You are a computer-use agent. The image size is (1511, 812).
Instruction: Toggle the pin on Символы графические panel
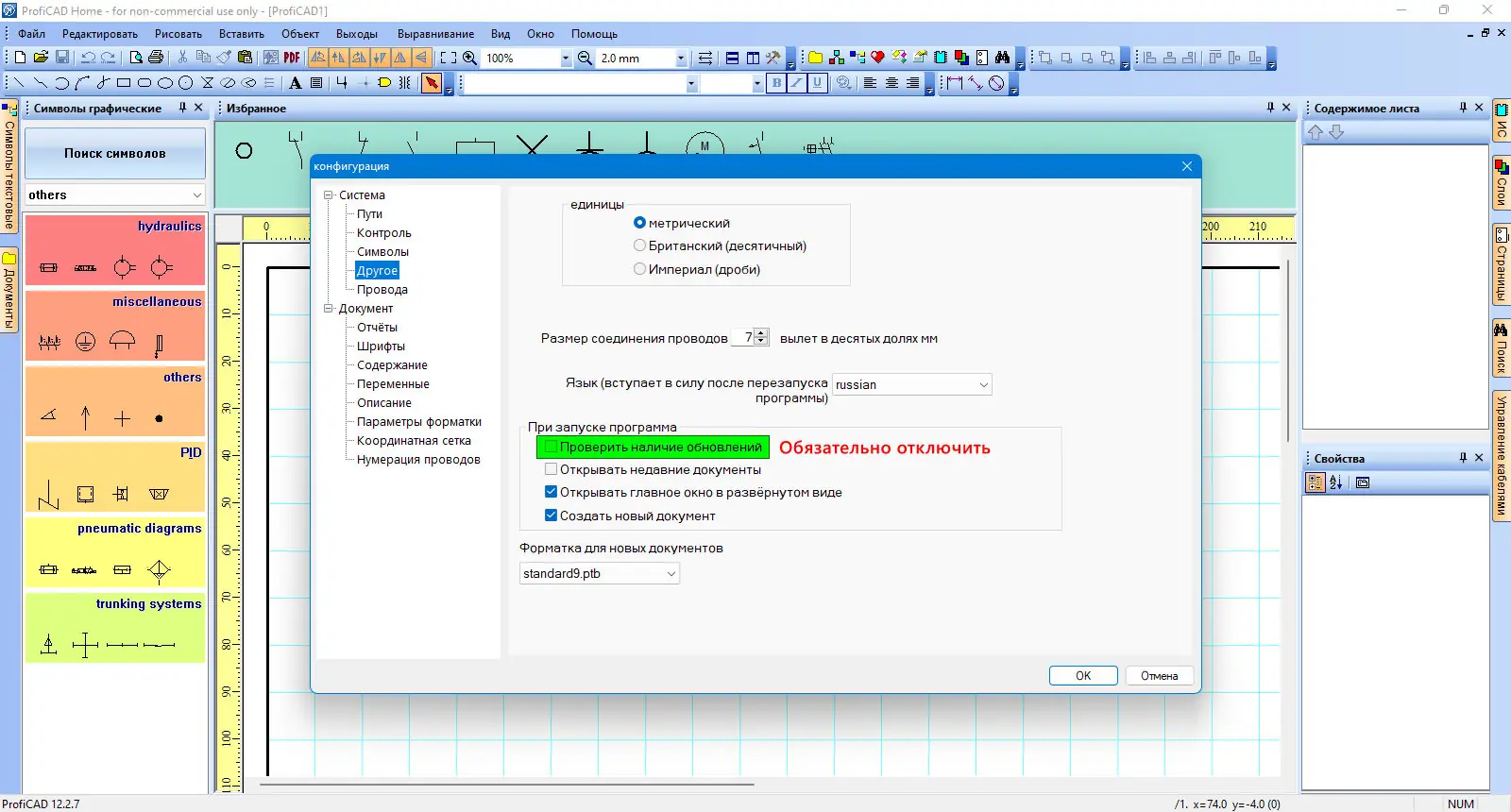[183, 108]
